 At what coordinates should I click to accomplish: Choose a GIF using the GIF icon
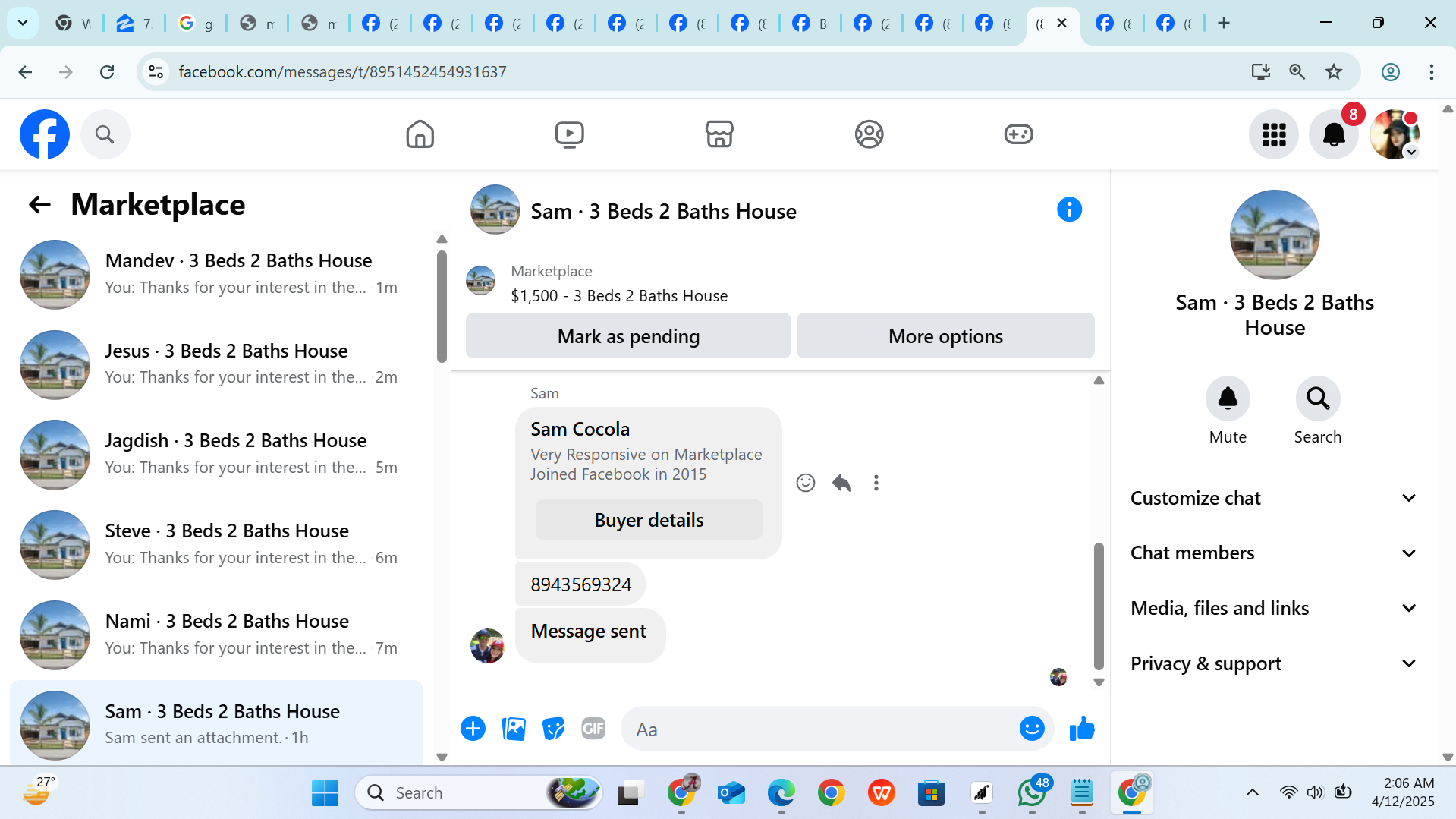point(593,729)
